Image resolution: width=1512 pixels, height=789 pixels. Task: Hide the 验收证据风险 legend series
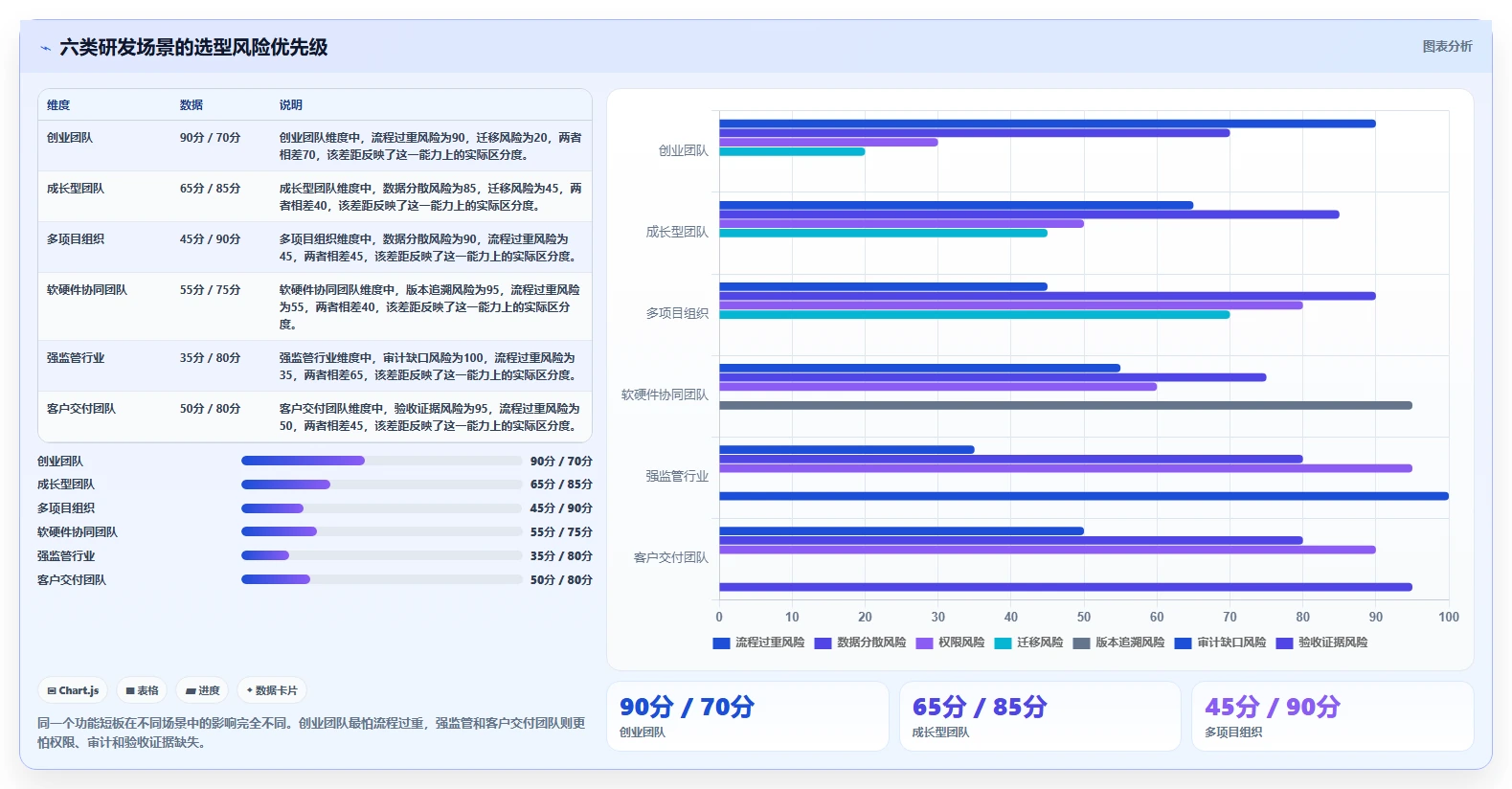point(1321,642)
